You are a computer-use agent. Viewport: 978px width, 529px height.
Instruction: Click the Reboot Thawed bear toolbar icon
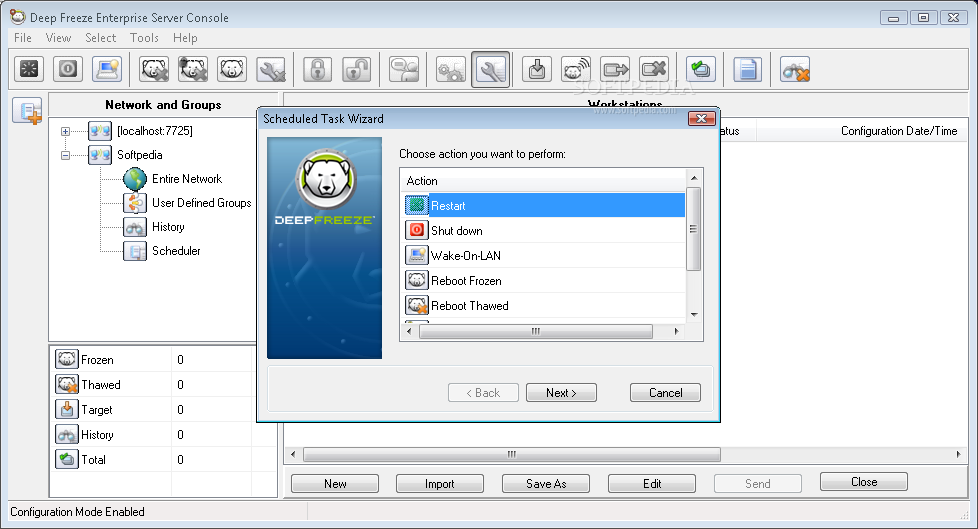click(154, 69)
